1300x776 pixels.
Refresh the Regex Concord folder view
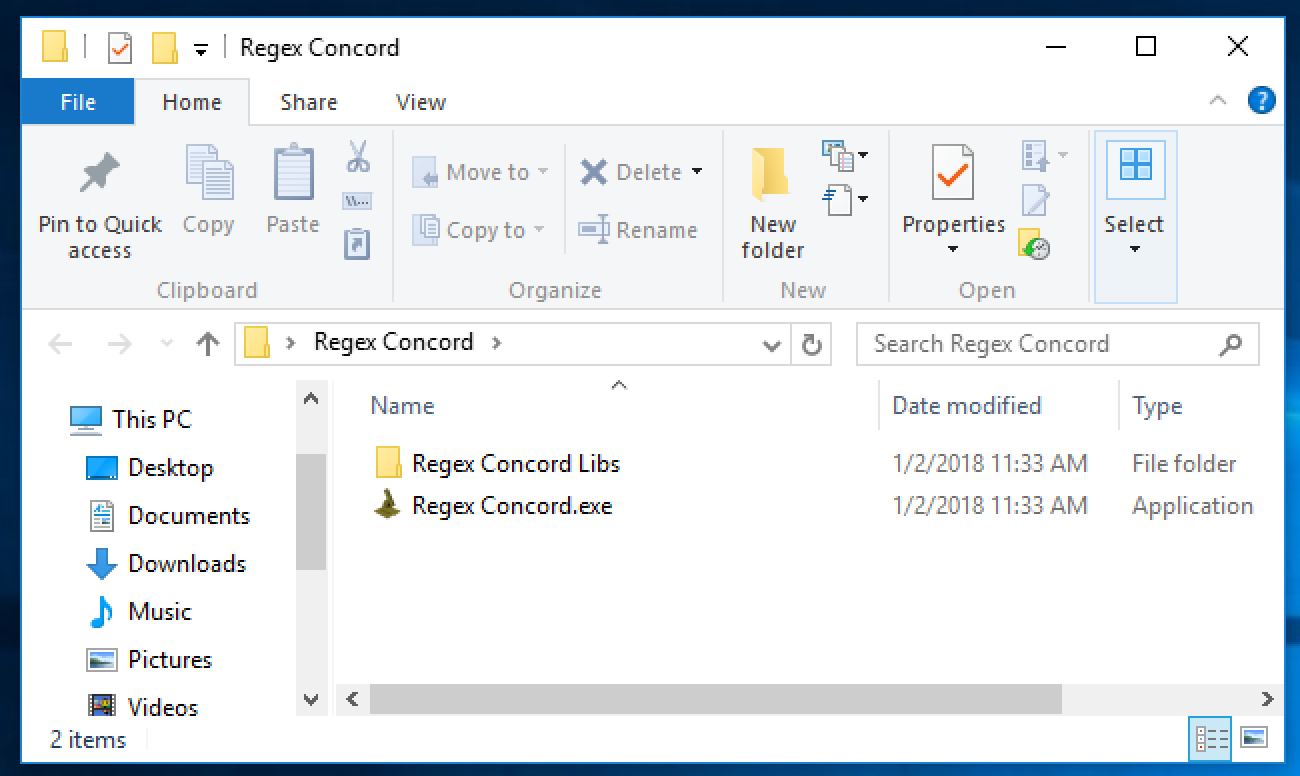click(811, 345)
